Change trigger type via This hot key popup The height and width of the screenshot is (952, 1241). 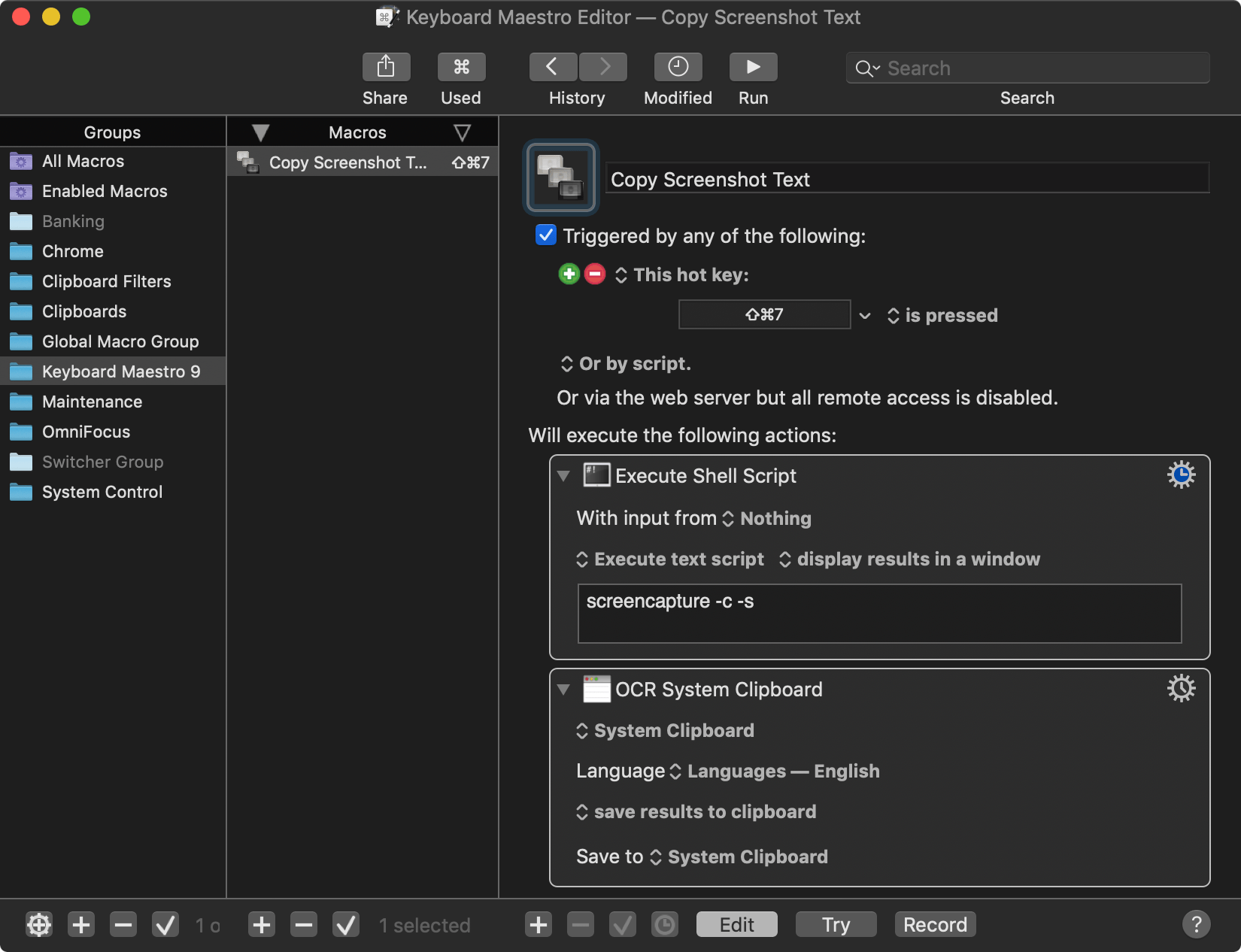tap(682, 275)
